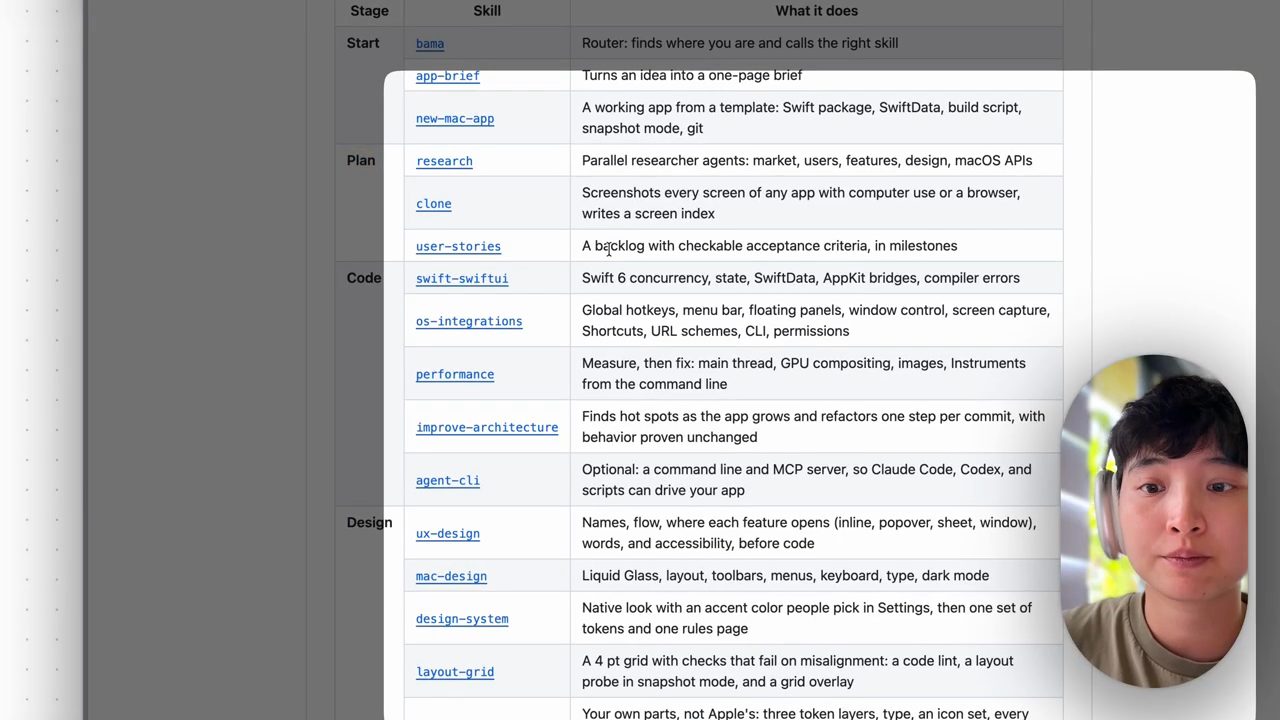1280x720 pixels.
Task: Click 'Measure, then fix: main thread' description
Action: pyautogui.click(x=804, y=373)
